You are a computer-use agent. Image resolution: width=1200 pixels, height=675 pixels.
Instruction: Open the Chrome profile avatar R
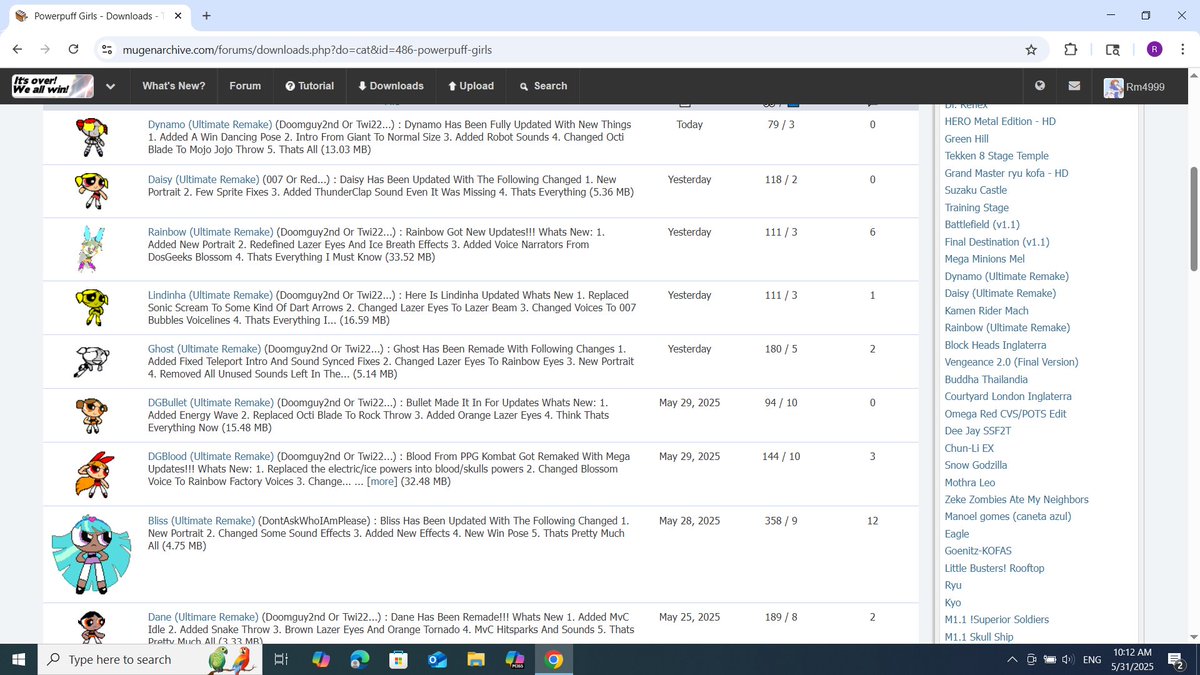point(1154,50)
